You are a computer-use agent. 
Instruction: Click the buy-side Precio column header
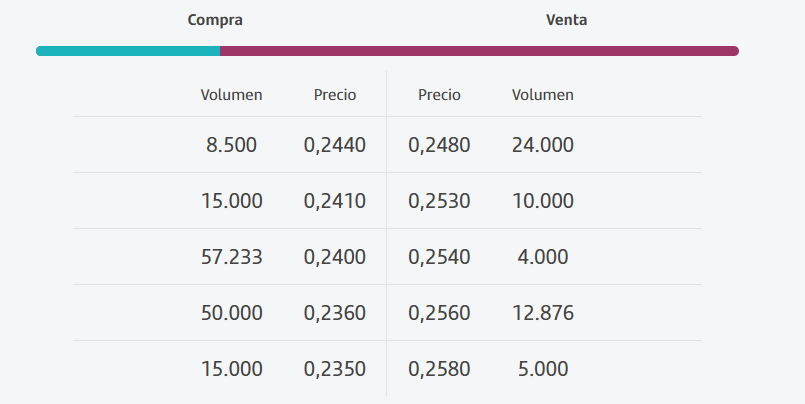335,95
